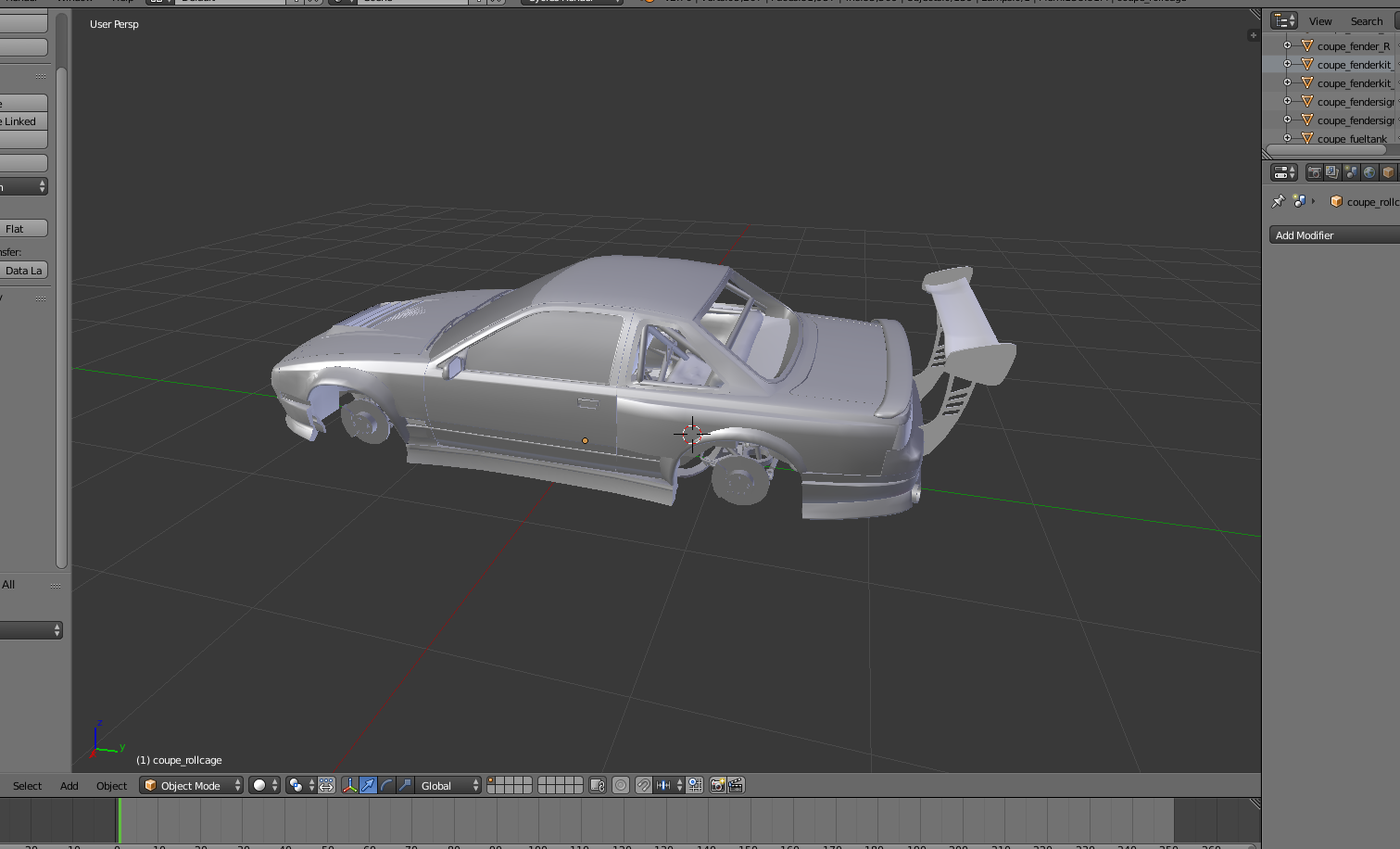This screenshot has height=849, width=1400.
Task: Expand the coupe_fueltank outliner entry
Action: pos(1287,138)
